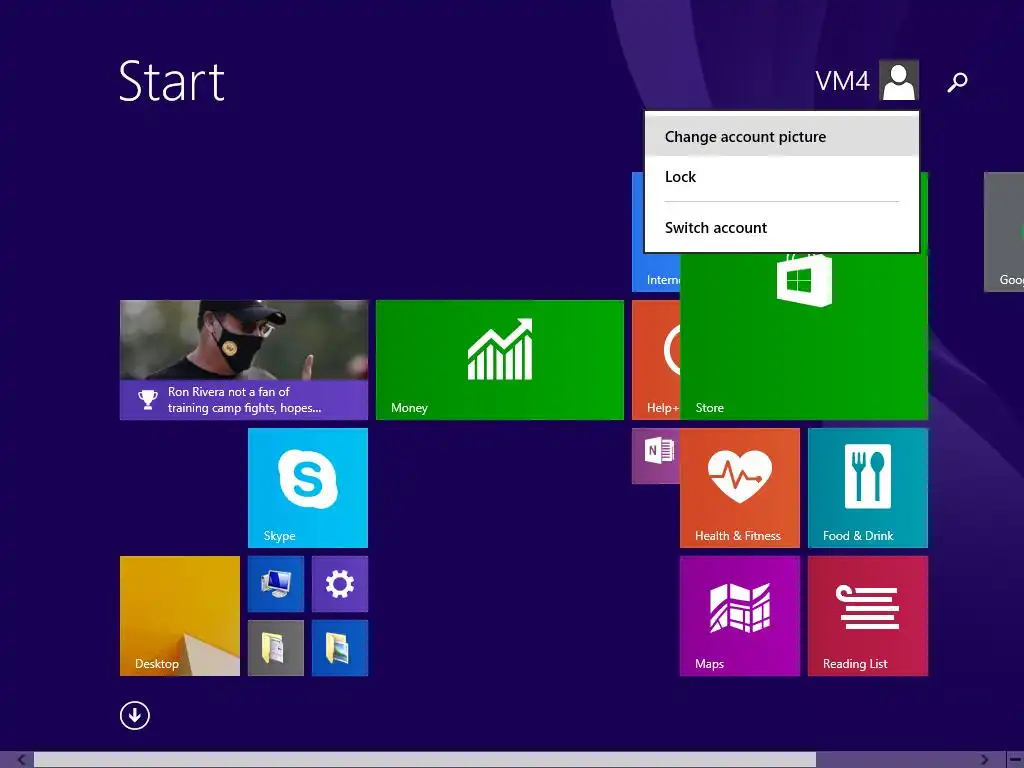
Task: Open the Reading List tile
Action: 867,616
